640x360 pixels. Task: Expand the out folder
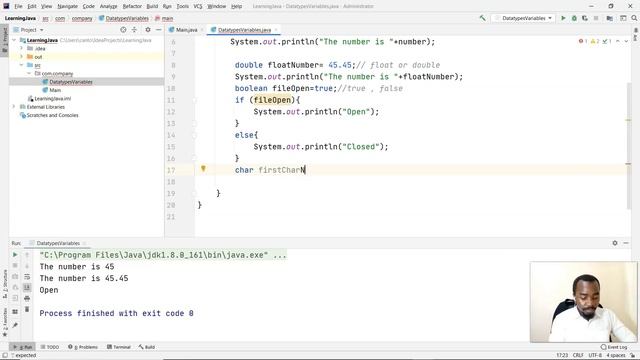[21, 57]
